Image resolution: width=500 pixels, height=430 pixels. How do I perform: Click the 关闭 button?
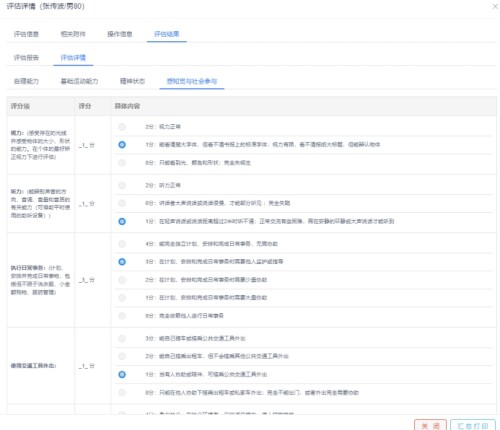tap(430, 425)
